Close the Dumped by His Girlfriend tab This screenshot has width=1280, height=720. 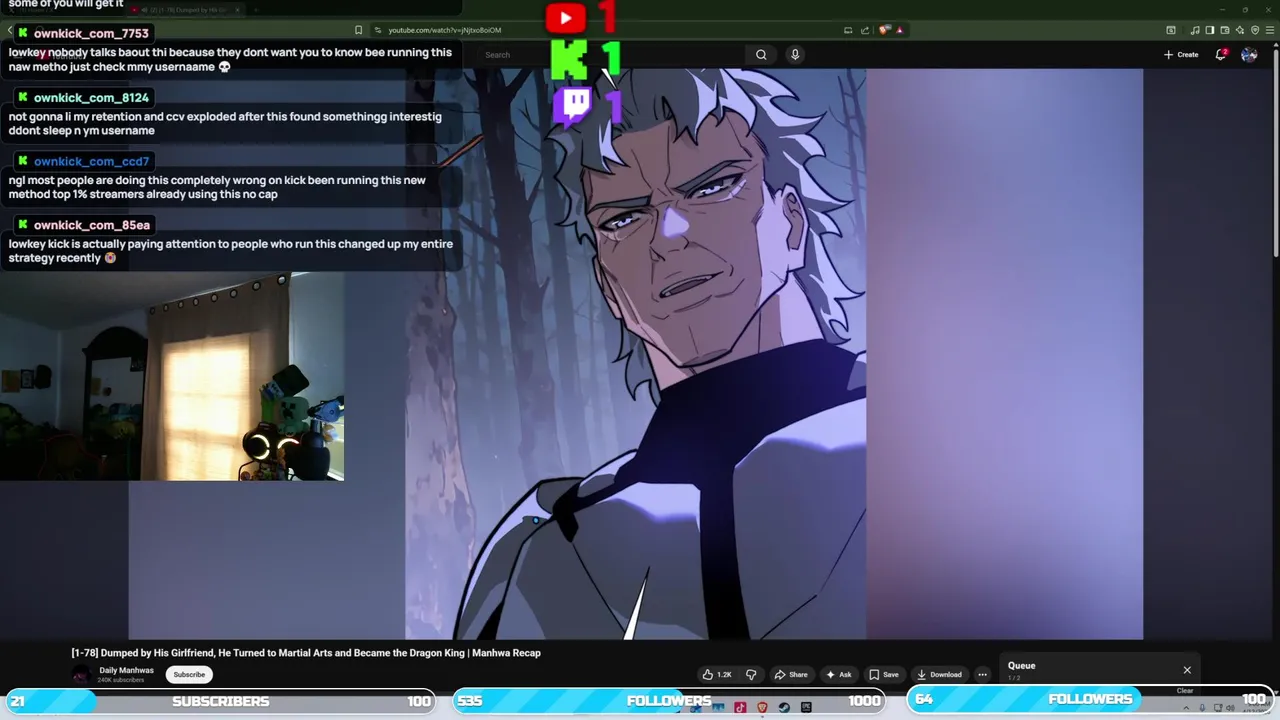click(238, 10)
